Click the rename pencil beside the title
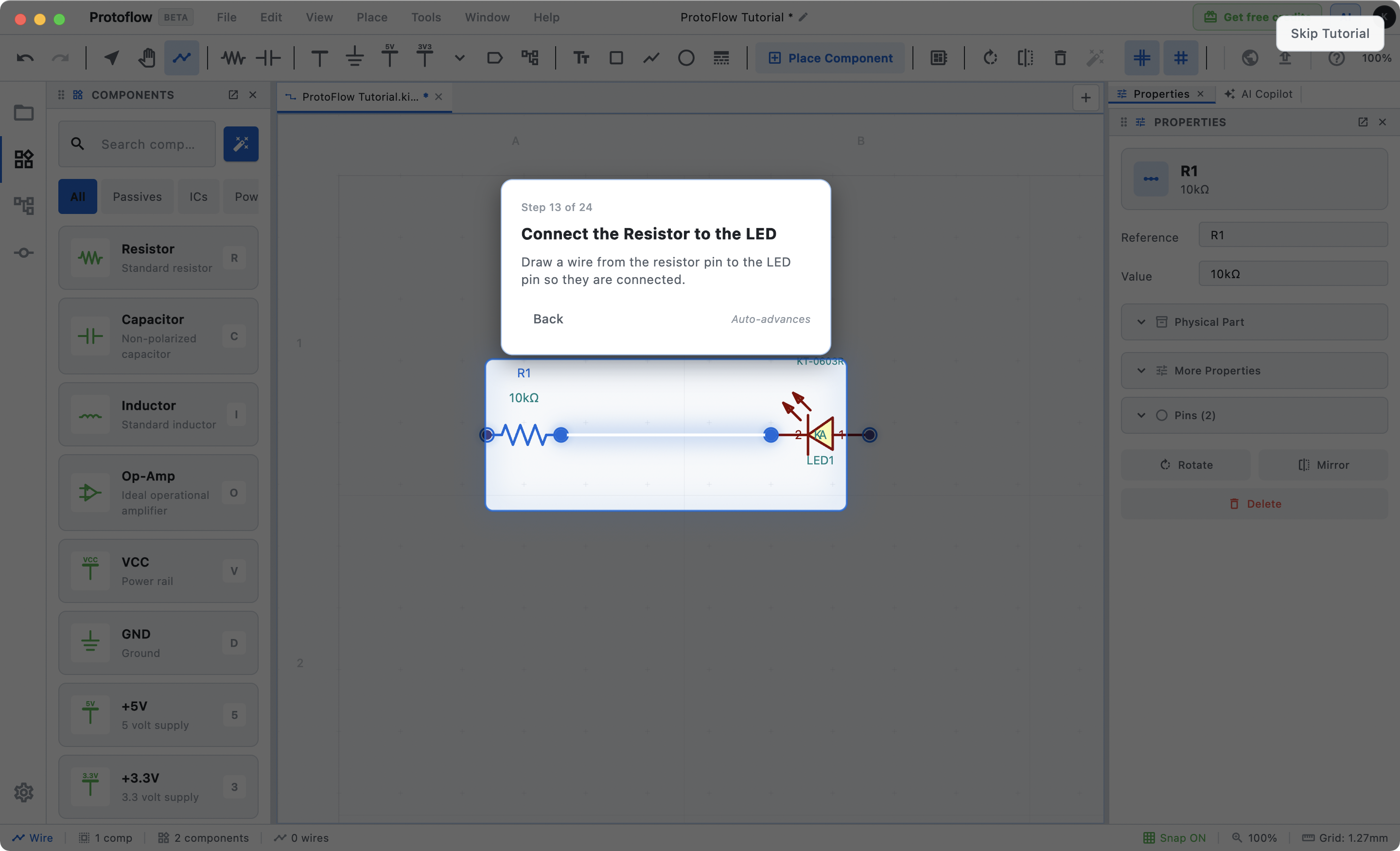 pos(804,17)
